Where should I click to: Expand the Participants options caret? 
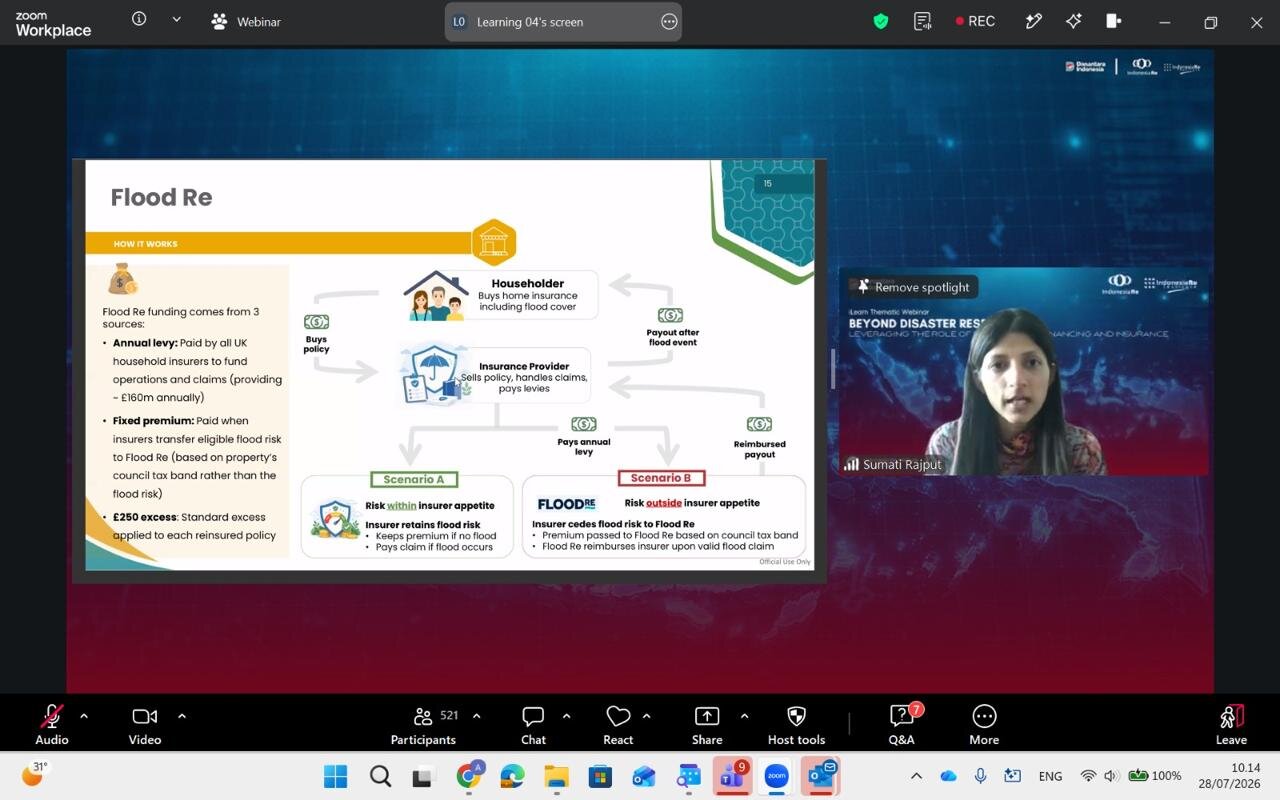pos(476,716)
